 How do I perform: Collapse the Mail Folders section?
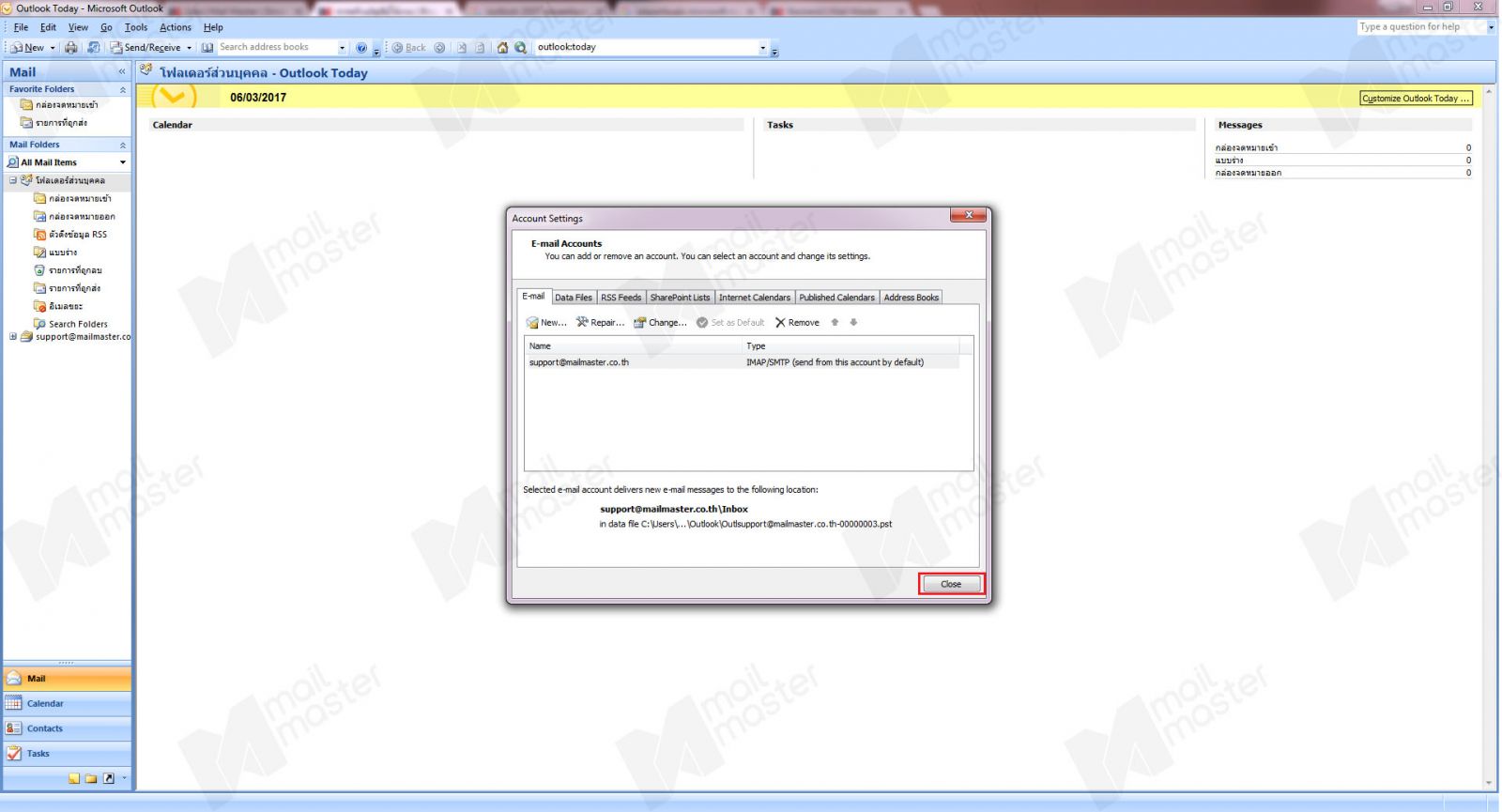[122, 145]
